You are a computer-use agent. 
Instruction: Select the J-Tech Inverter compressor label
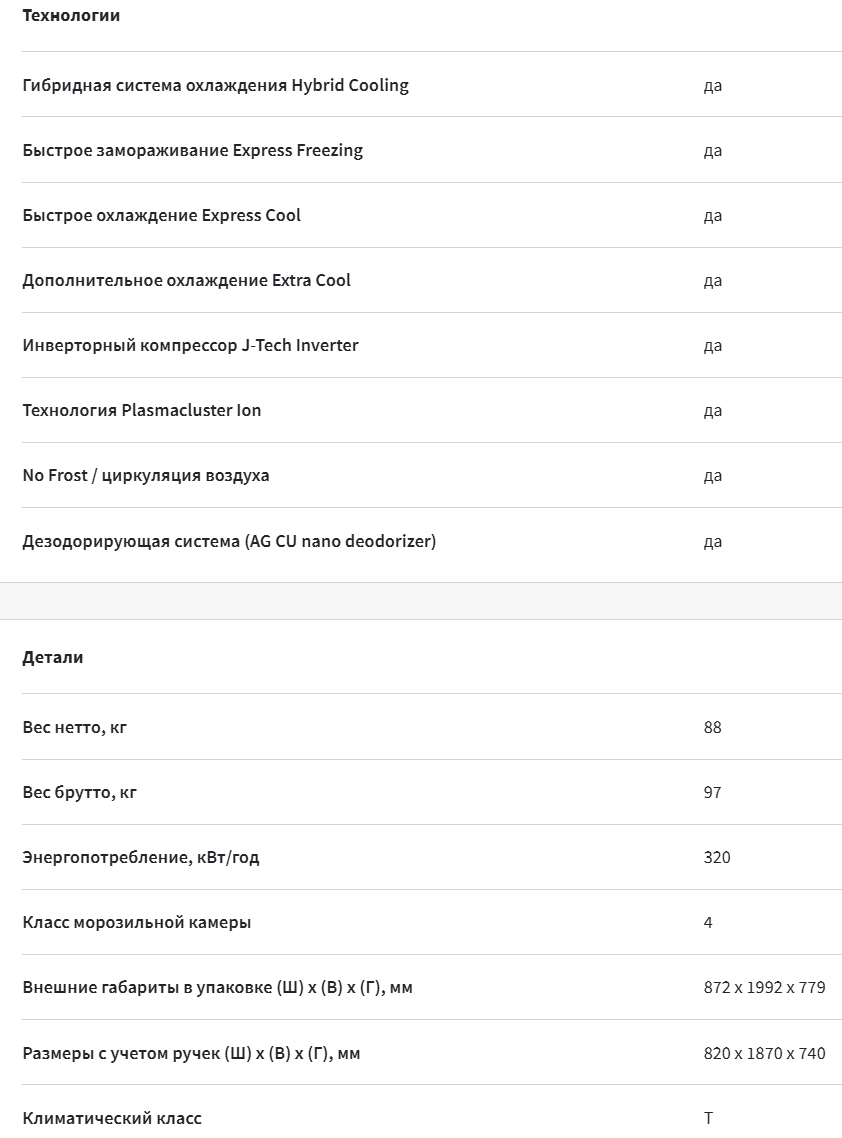tap(190, 345)
